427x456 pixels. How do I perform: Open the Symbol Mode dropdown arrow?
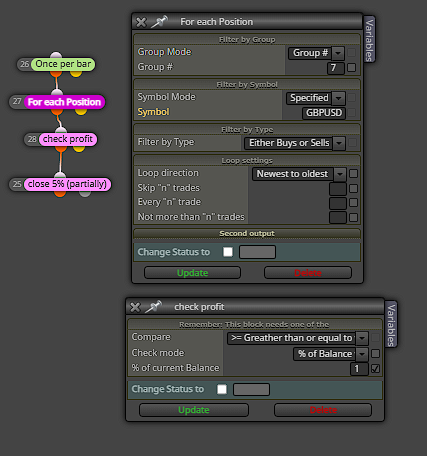point(338,98)
